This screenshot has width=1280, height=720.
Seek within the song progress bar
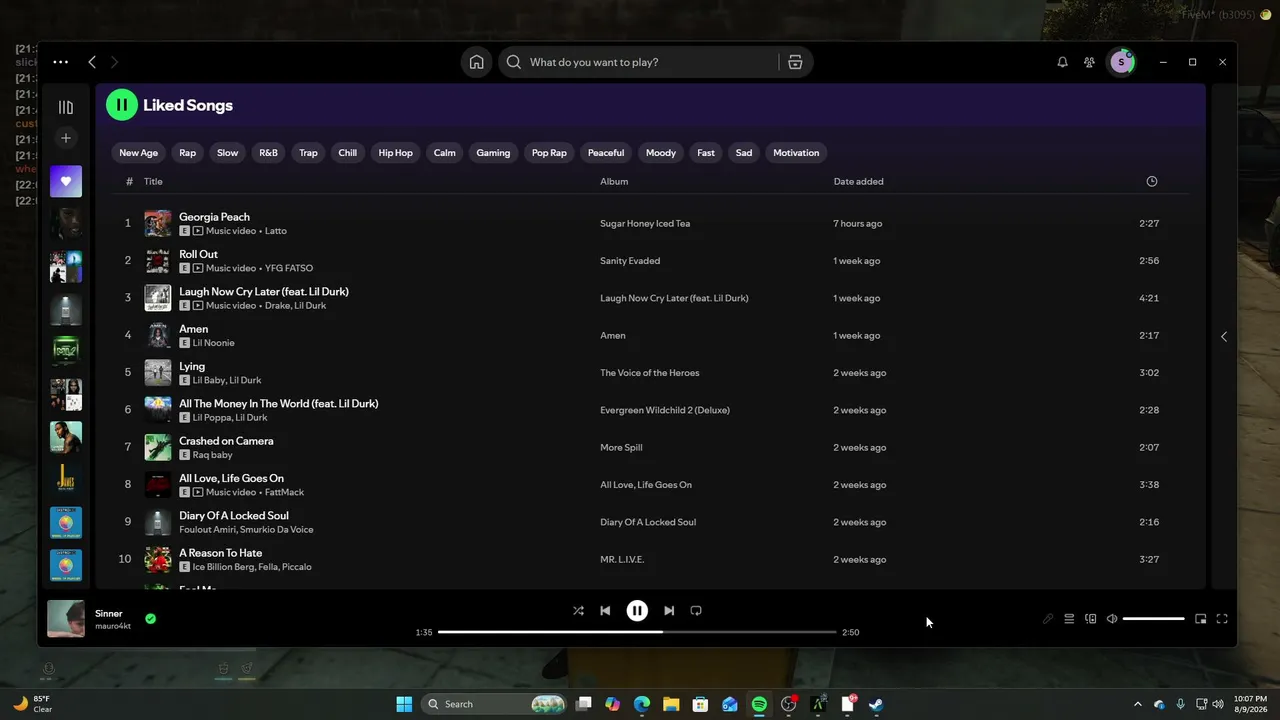637,632
